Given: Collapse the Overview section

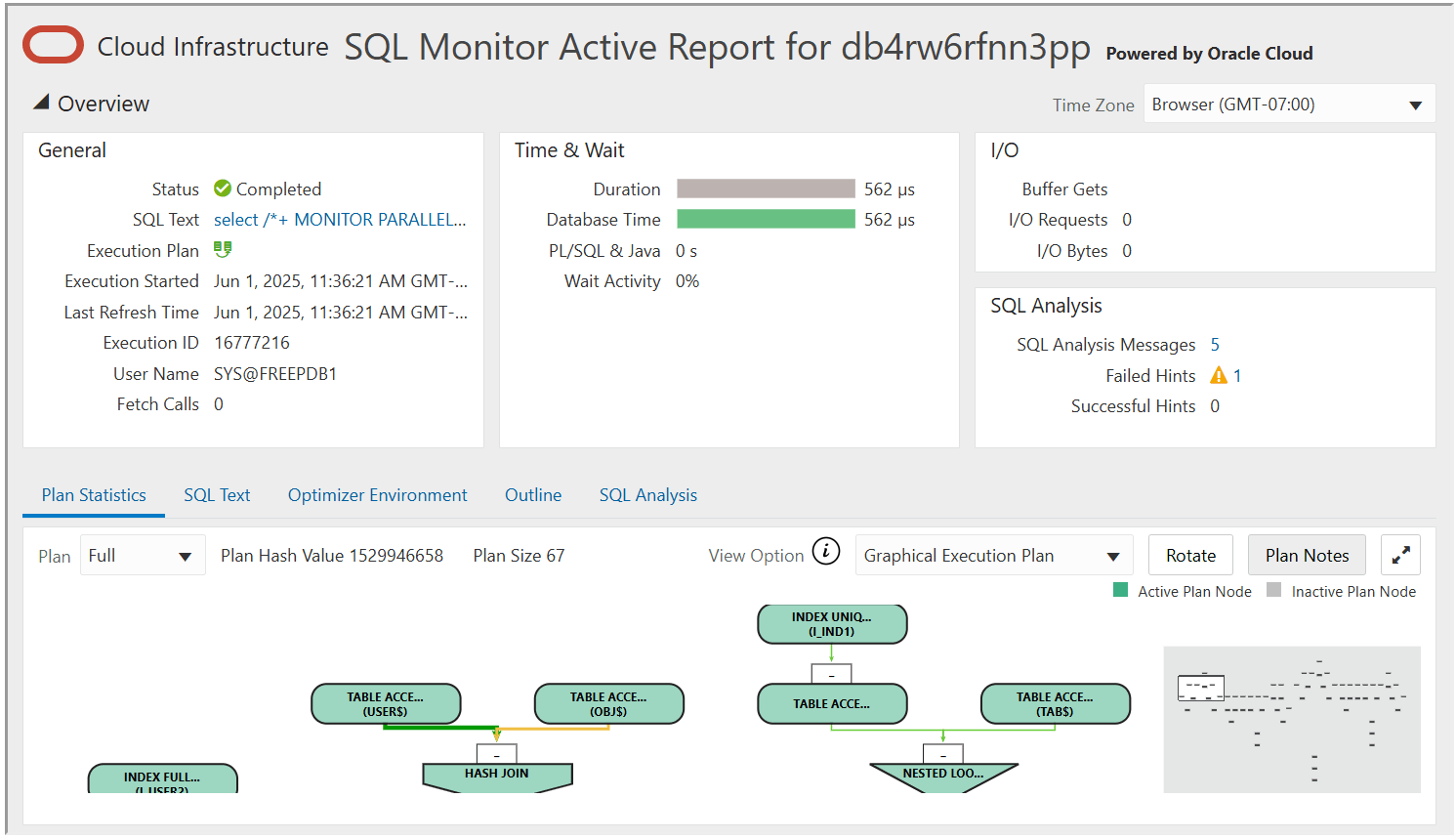Looking at the screenshot, I should pos(39,102).
